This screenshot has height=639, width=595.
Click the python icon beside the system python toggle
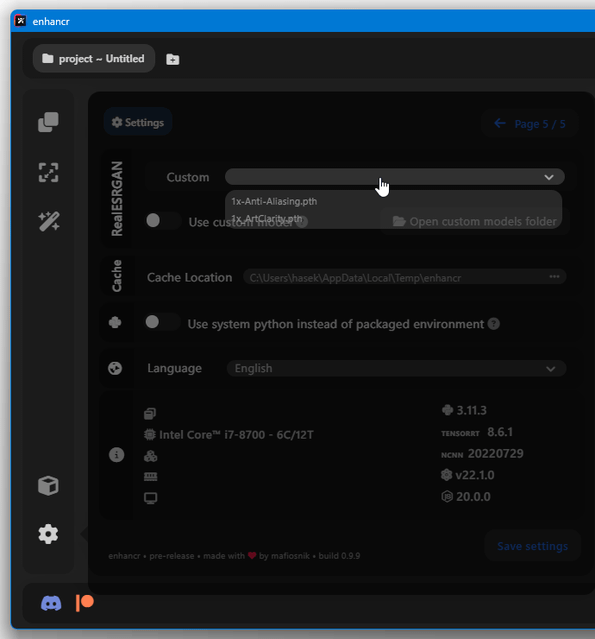(x=115, y=323)
